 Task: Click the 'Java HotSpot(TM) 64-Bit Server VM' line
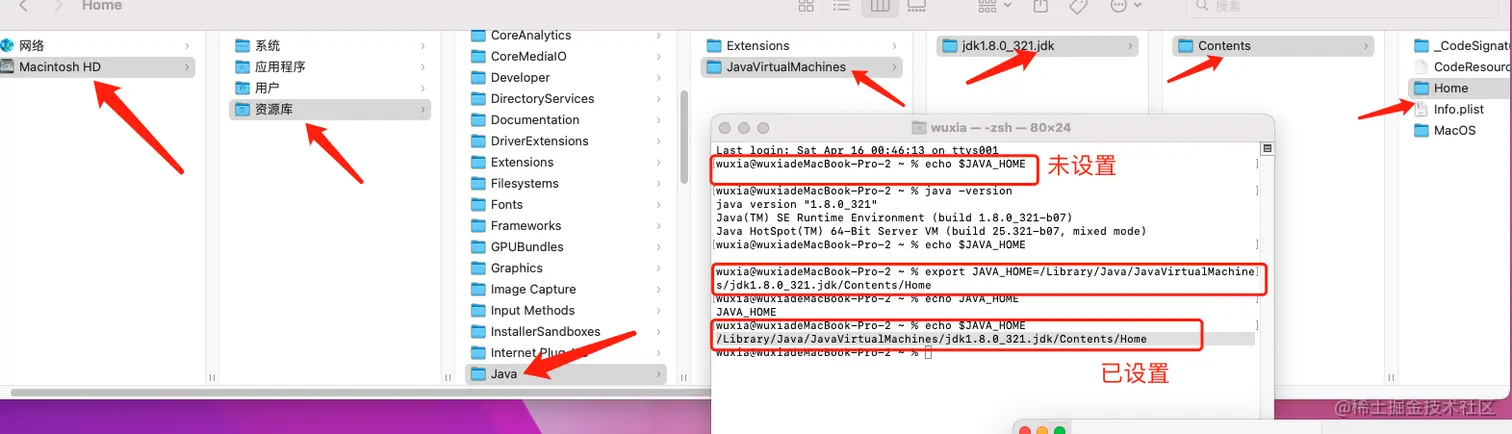pyautogui.click(x=931, y=231)
